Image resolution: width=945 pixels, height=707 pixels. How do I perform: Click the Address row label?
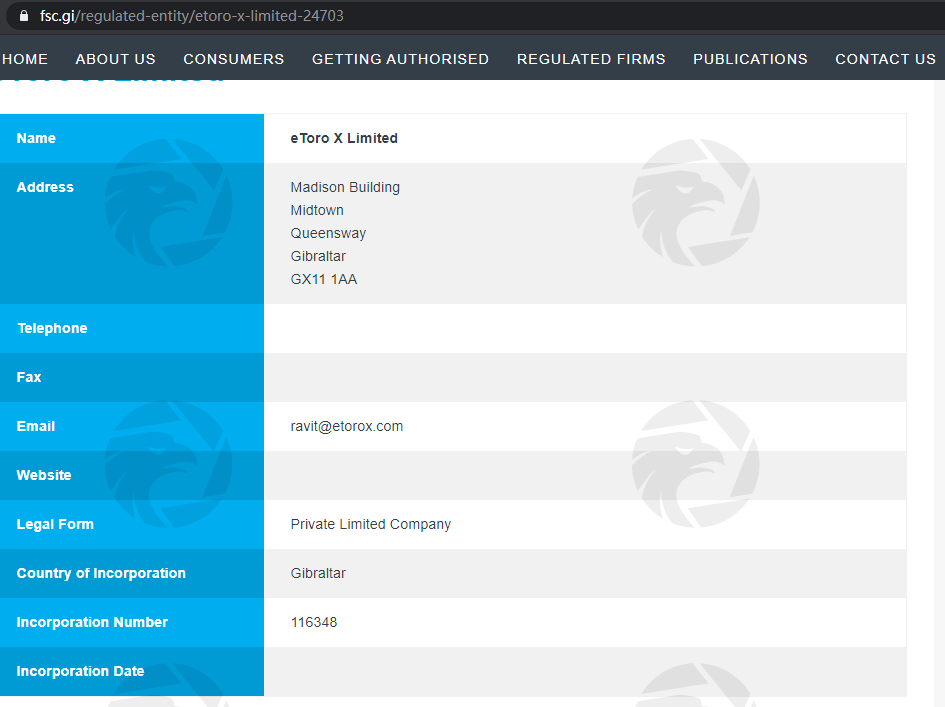(x=45, y=187)
